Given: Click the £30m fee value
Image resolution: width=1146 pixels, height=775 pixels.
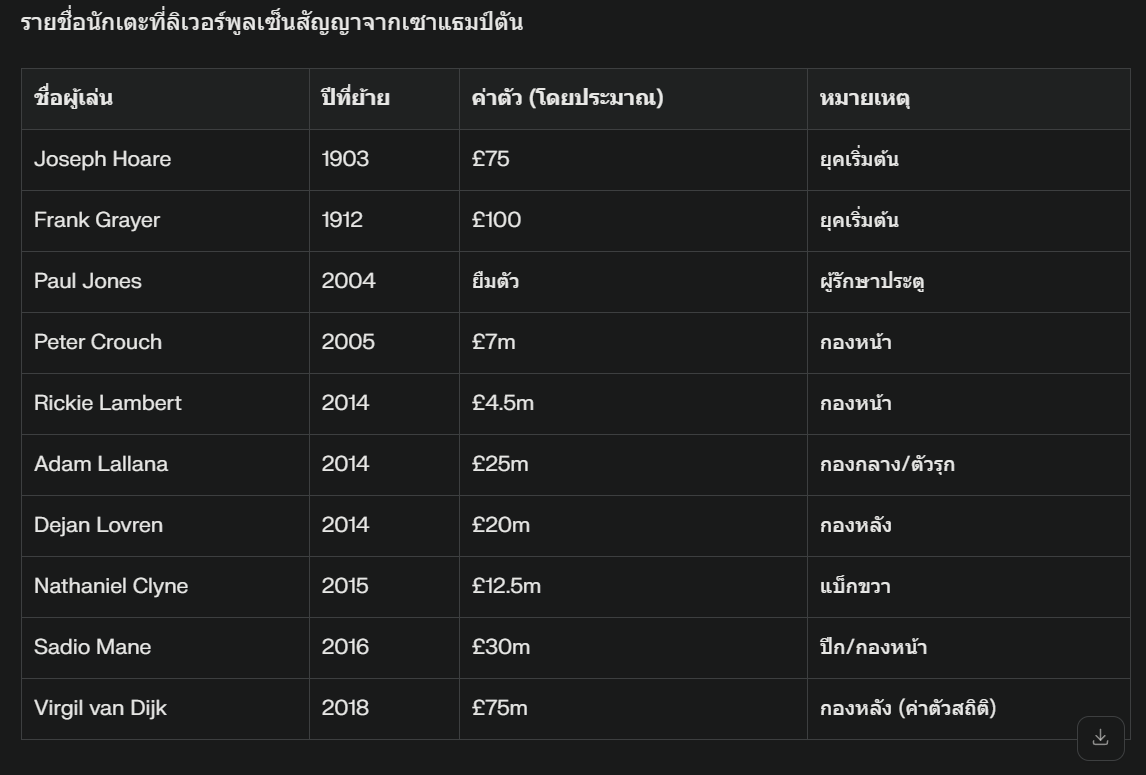Looking at the screenshot, I should pyautogui.click(x=501, y=647).
